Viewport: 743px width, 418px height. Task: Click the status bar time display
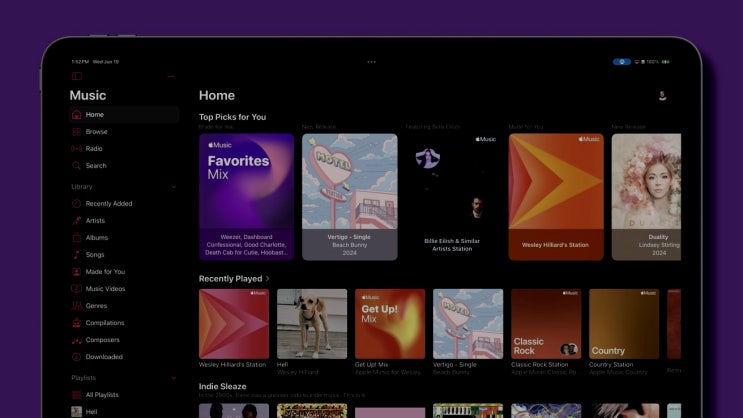pyautogui.click(x=80, y=62)
